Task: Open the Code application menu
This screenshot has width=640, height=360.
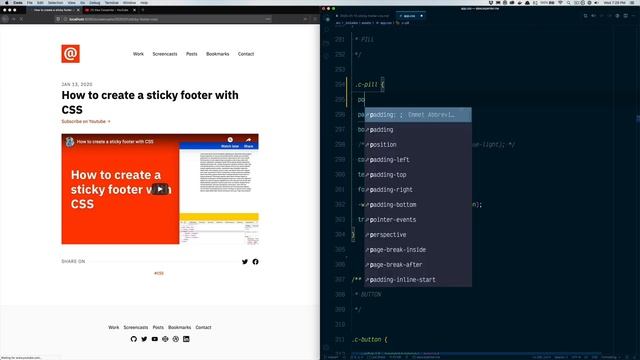Action: coord(18,3)
